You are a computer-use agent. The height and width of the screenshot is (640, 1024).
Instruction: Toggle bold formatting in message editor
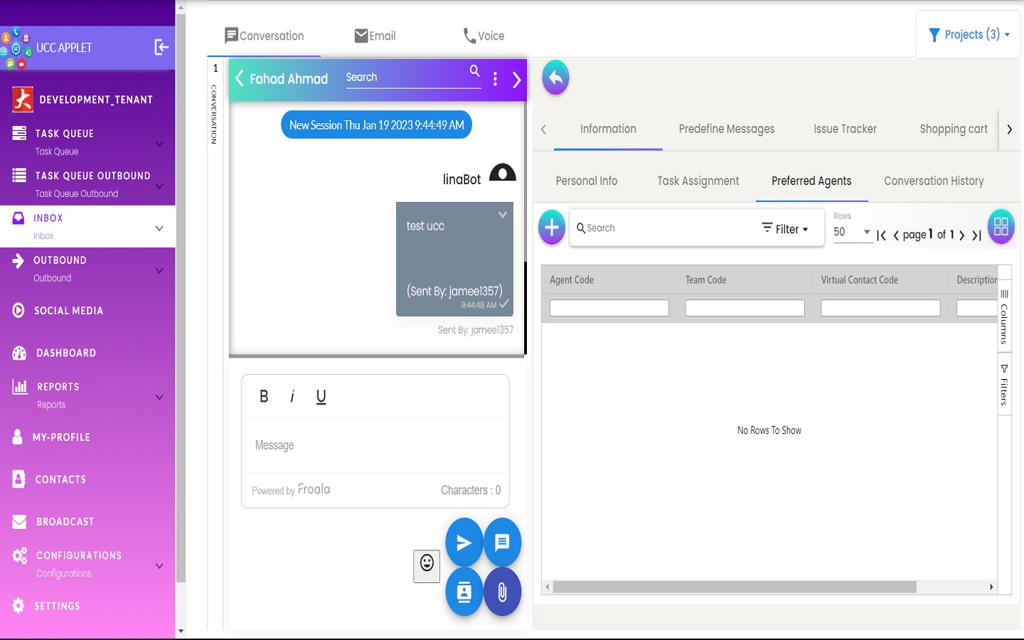[264, 396]
